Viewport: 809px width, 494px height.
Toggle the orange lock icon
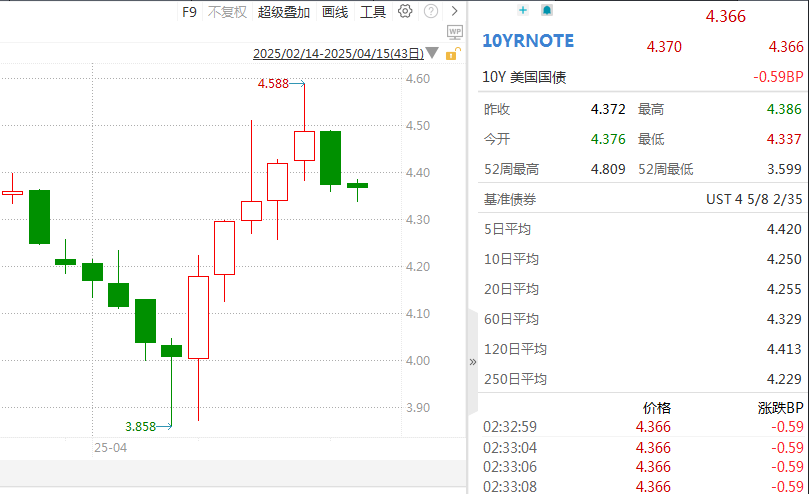454,55
